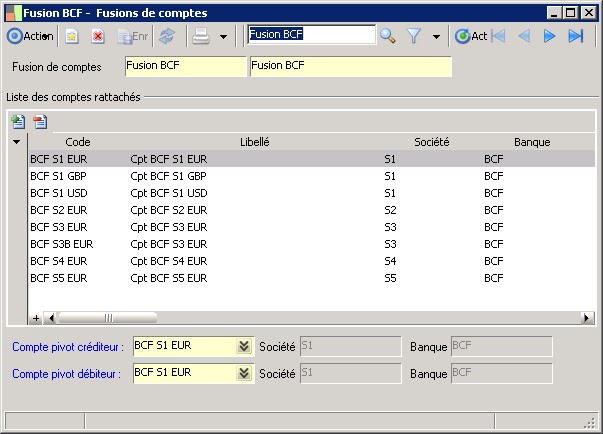Click the add attached account icon

pos(17,122)
